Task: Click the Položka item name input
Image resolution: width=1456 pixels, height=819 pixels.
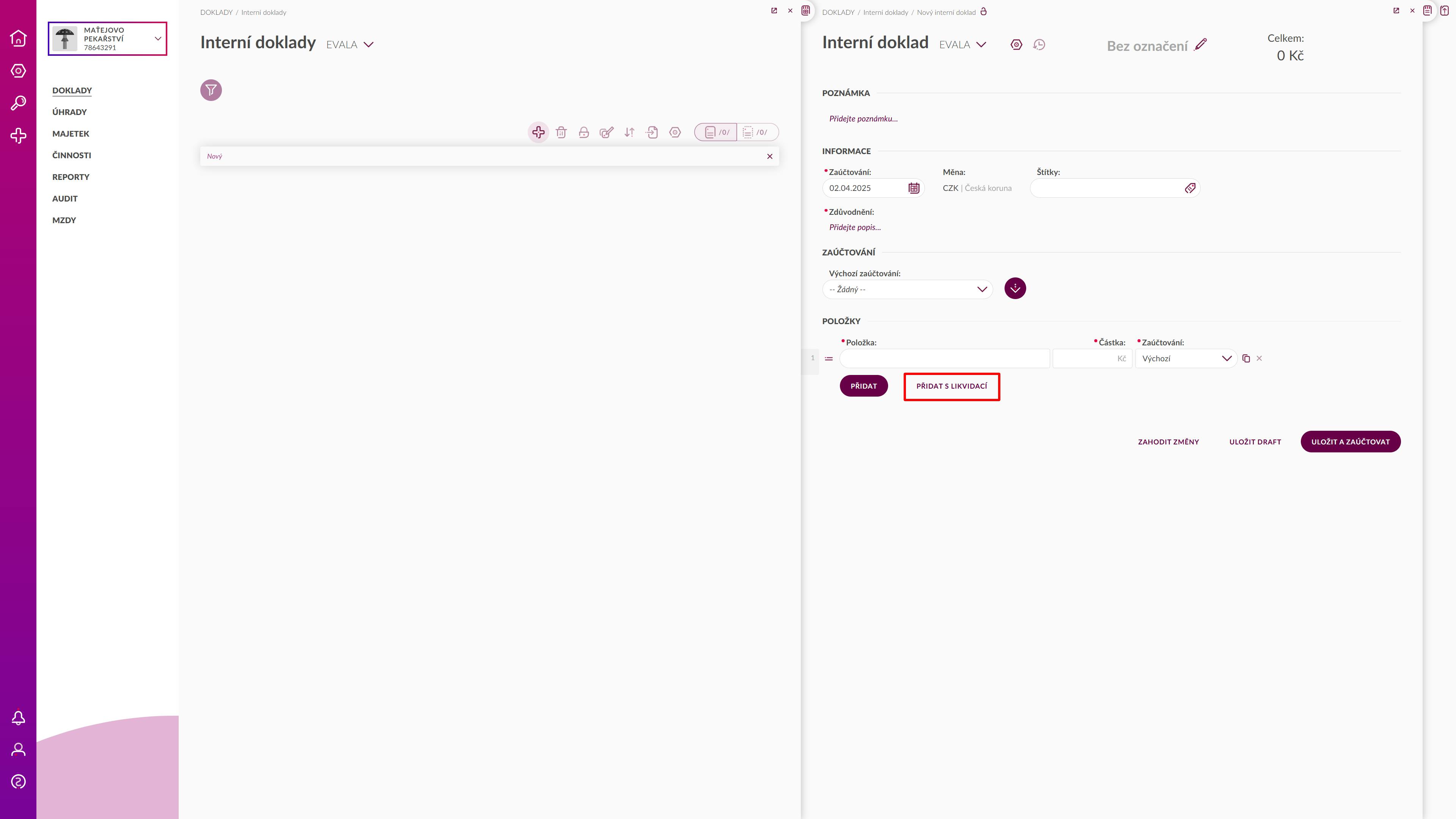Action: (944, 359)
